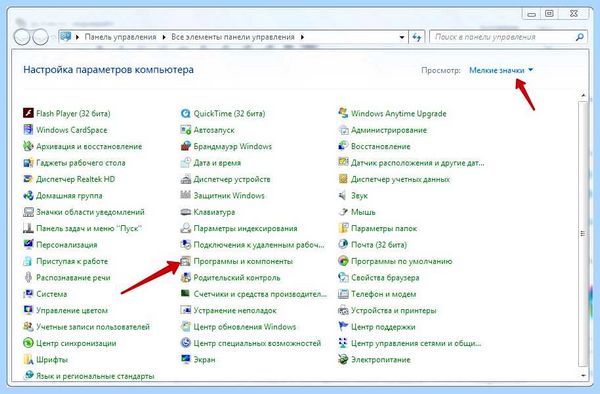Open the Параметры индексирования link
Viewport: 600px width, 394px height.
tap(245, 228)
